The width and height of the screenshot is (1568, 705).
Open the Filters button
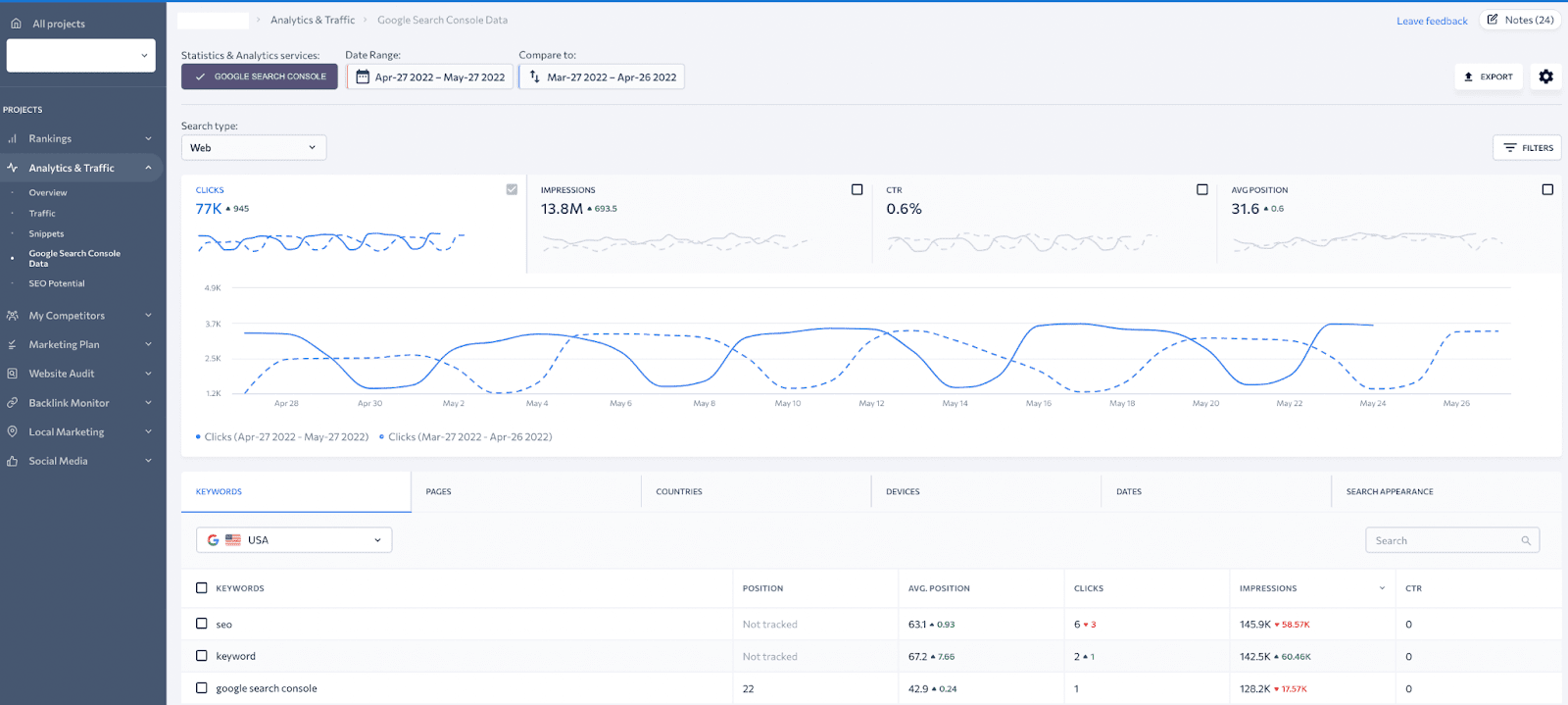[1527, 148]
